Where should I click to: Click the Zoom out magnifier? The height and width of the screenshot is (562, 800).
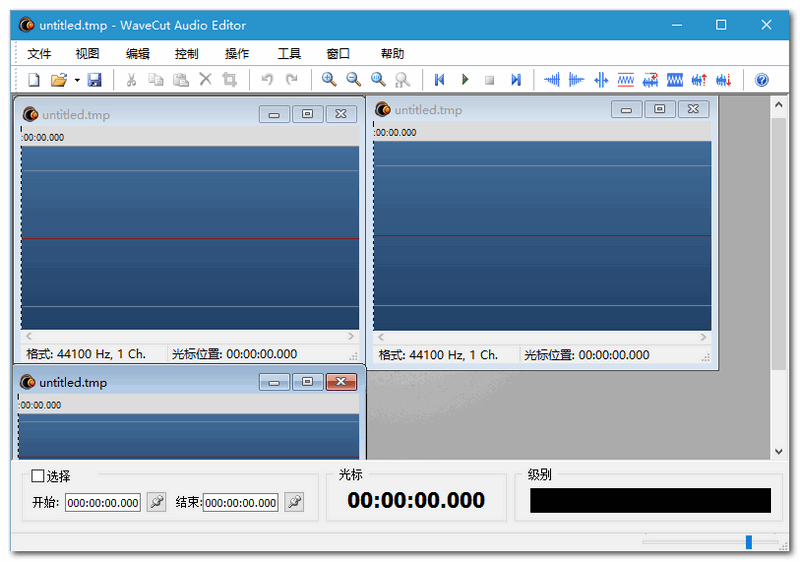coord(353,80)
